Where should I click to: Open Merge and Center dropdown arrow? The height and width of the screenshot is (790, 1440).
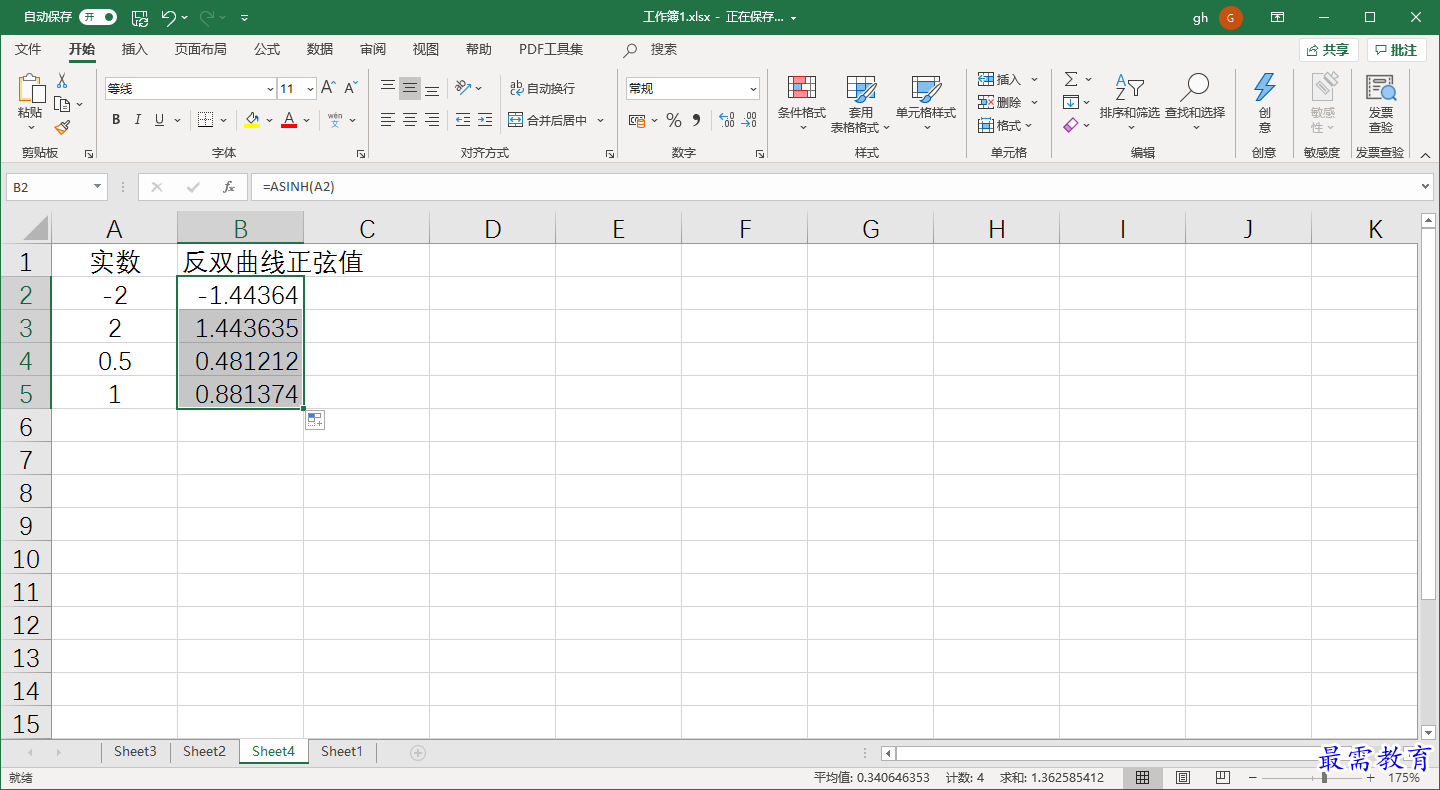tap(601, 120)
